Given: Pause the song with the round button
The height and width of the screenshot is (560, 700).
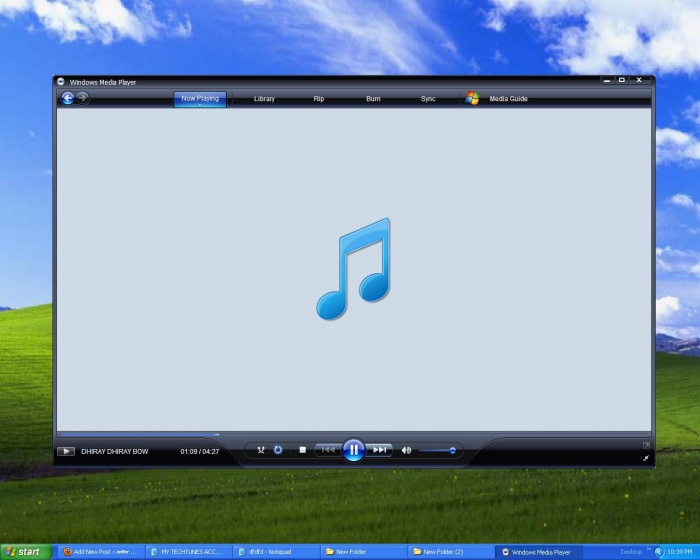Looking at the screenshot, I should (x=354, y=450).
